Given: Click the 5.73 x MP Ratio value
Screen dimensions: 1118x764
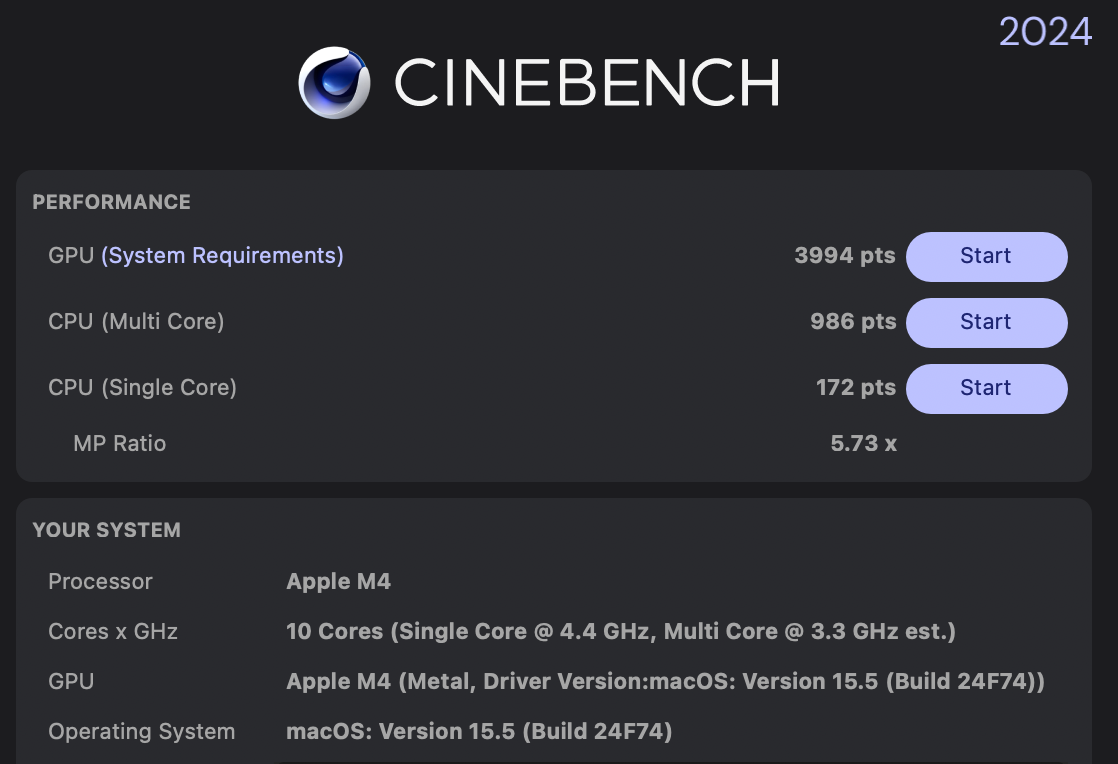Looking at the screenshot, I should [x=863, y=444].
